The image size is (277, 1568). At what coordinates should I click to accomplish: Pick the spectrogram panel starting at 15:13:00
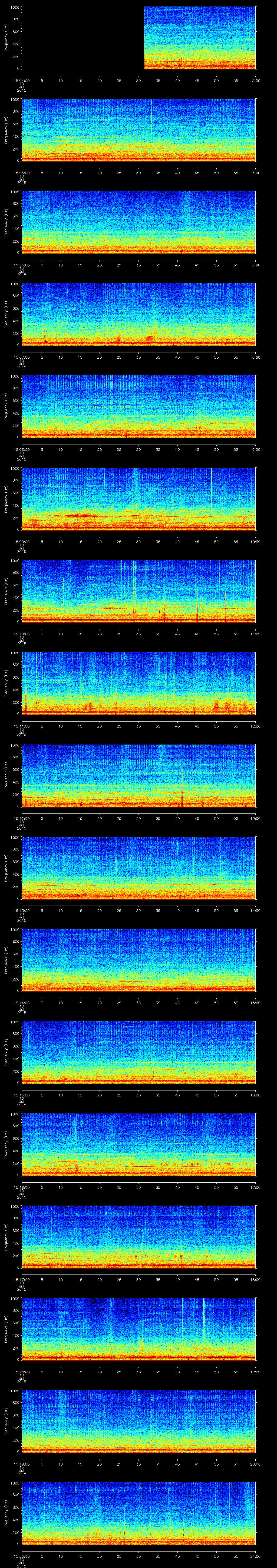pyautogui.click(x=139, y=868)
